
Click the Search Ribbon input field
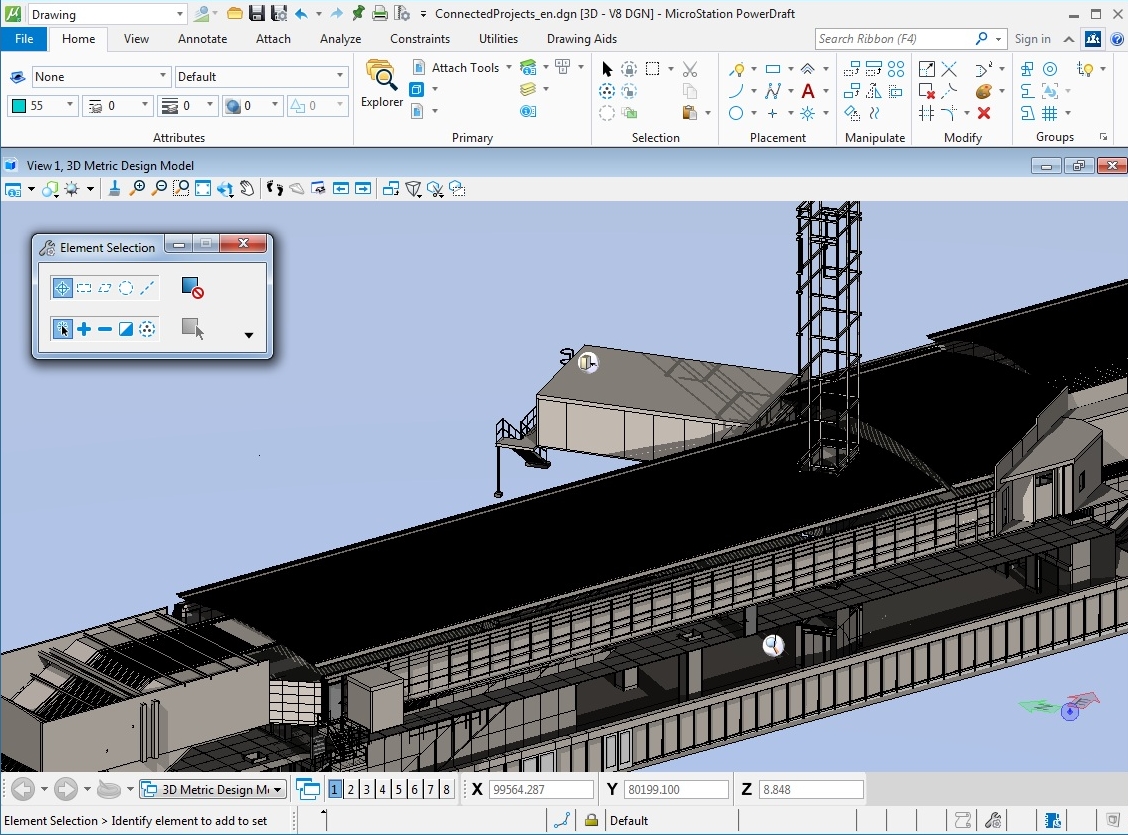point(895,39)
